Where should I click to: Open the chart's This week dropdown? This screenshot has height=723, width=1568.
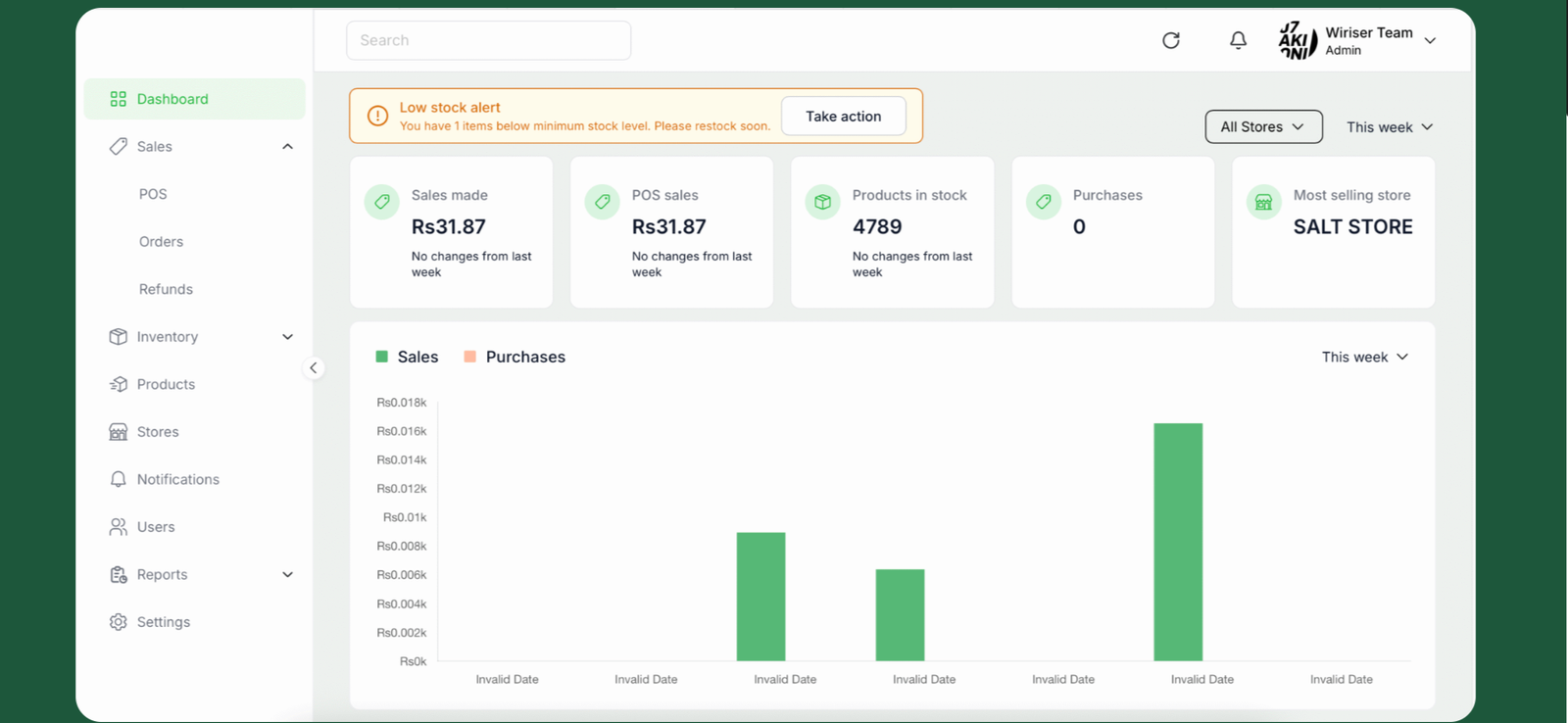(1364, 357)
